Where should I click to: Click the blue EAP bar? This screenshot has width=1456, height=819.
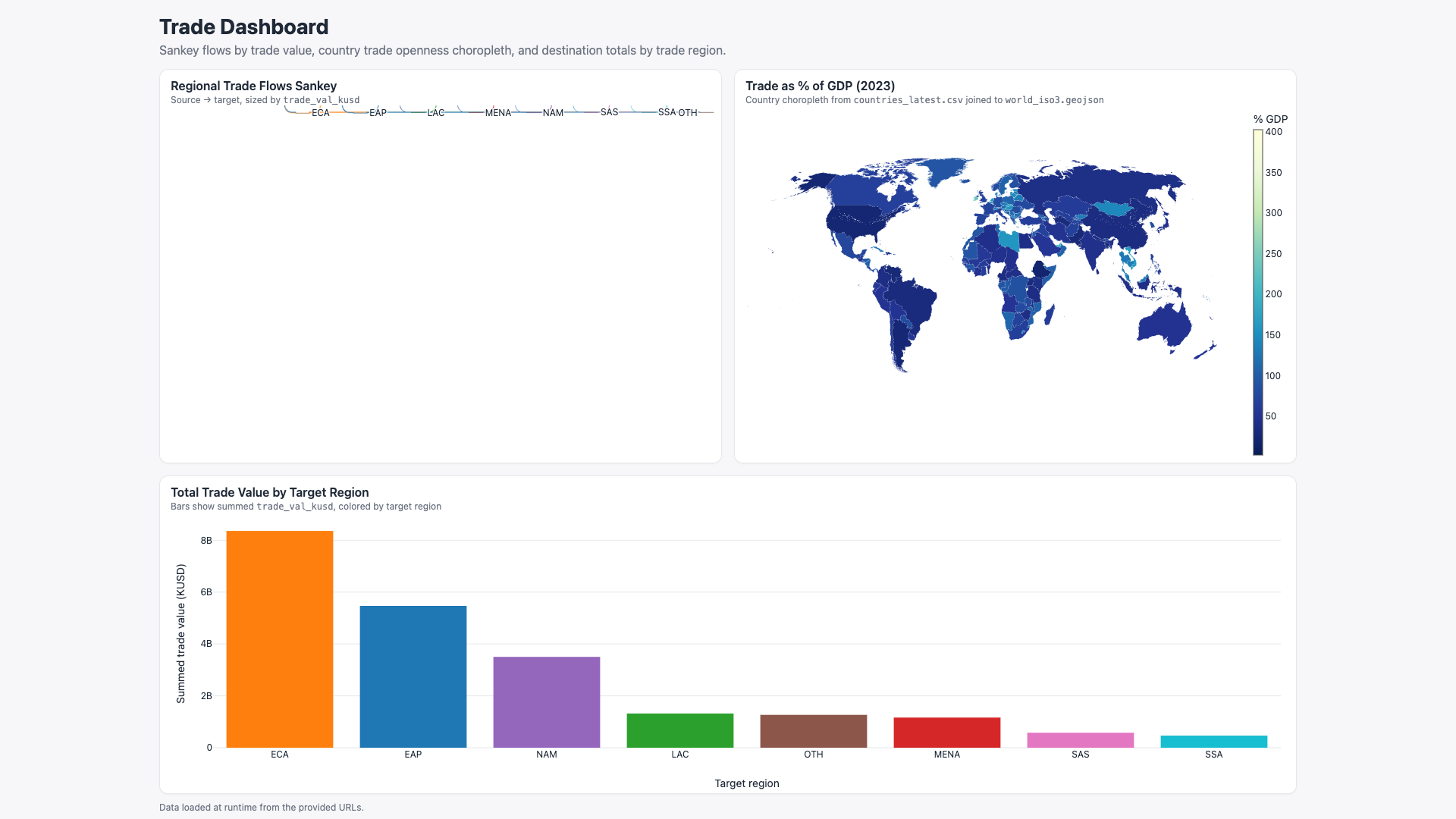point(413,676)
